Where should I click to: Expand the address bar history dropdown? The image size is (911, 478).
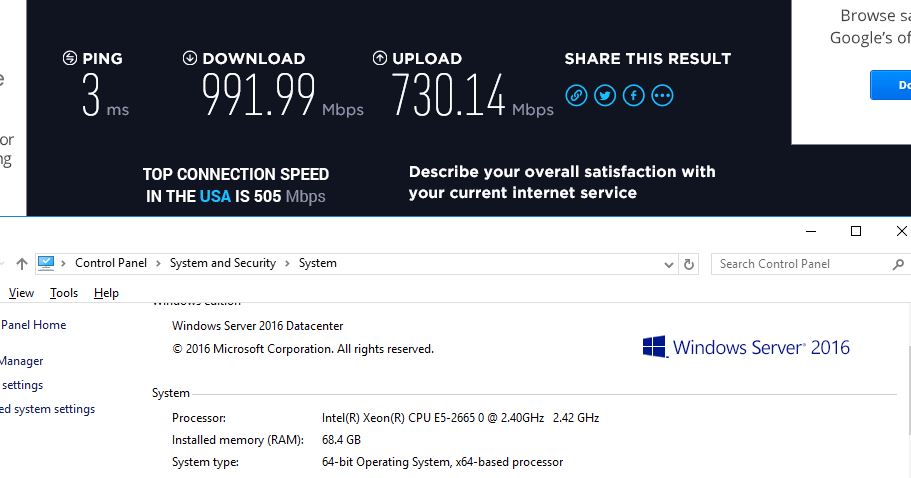(x=670, y=264)
